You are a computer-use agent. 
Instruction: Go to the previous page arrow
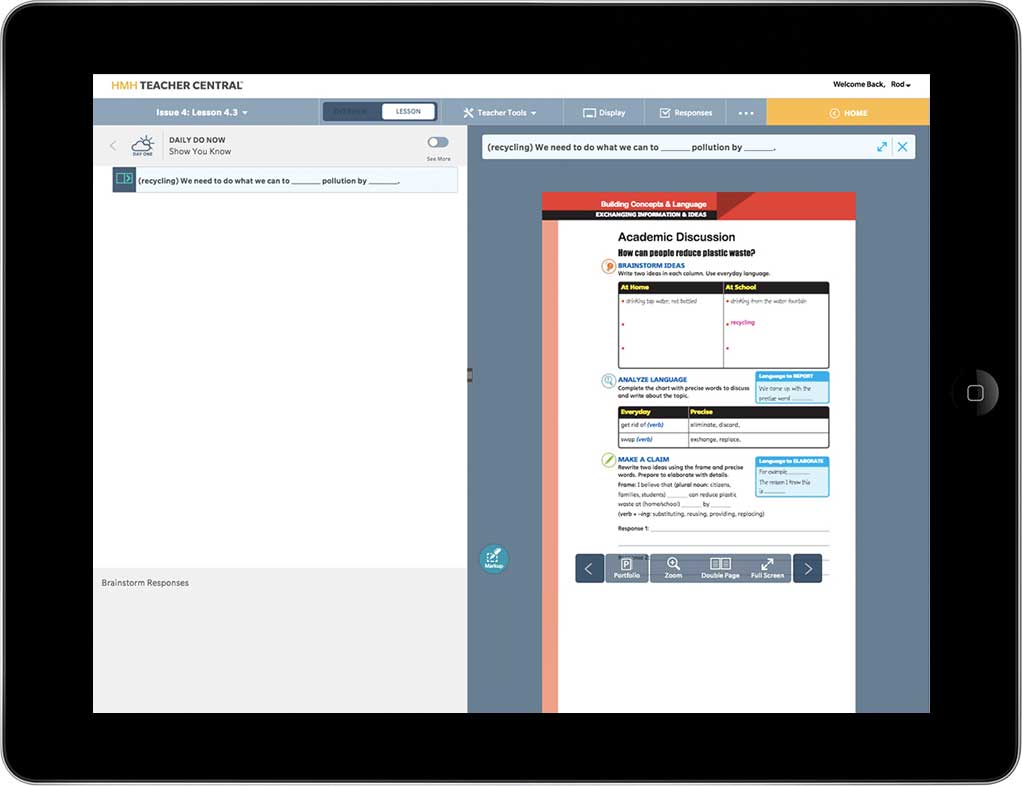click(589, 568)
